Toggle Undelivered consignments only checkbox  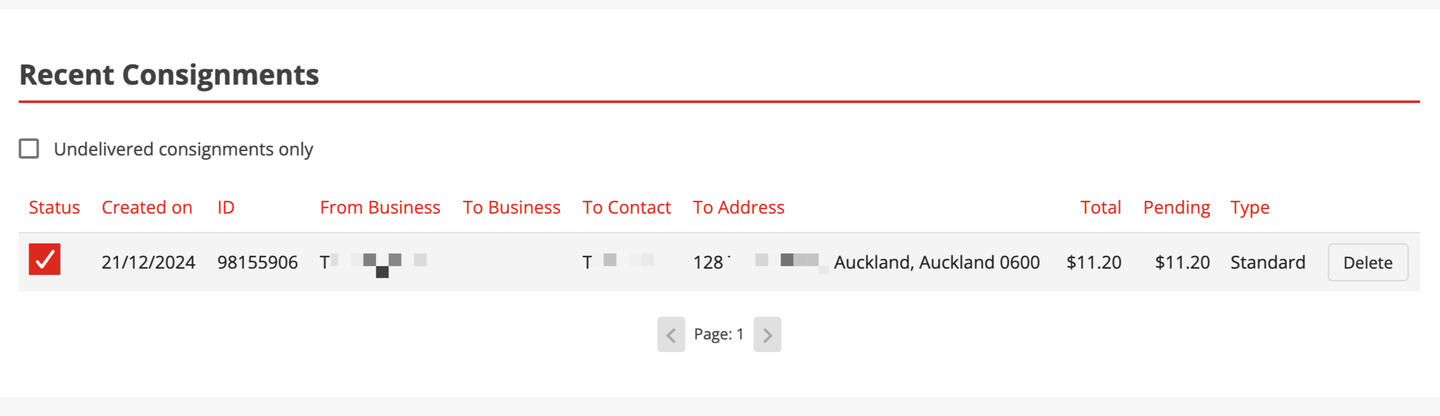click(x=30, y=149)
